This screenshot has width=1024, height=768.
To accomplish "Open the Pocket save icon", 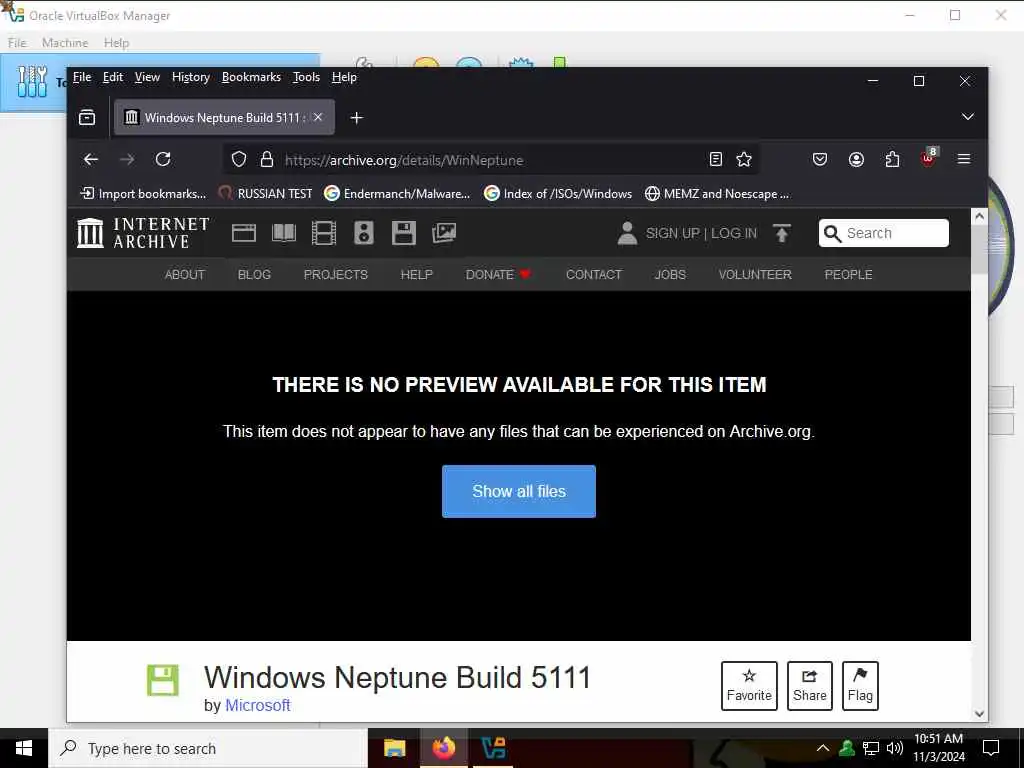I will point(820,159).
